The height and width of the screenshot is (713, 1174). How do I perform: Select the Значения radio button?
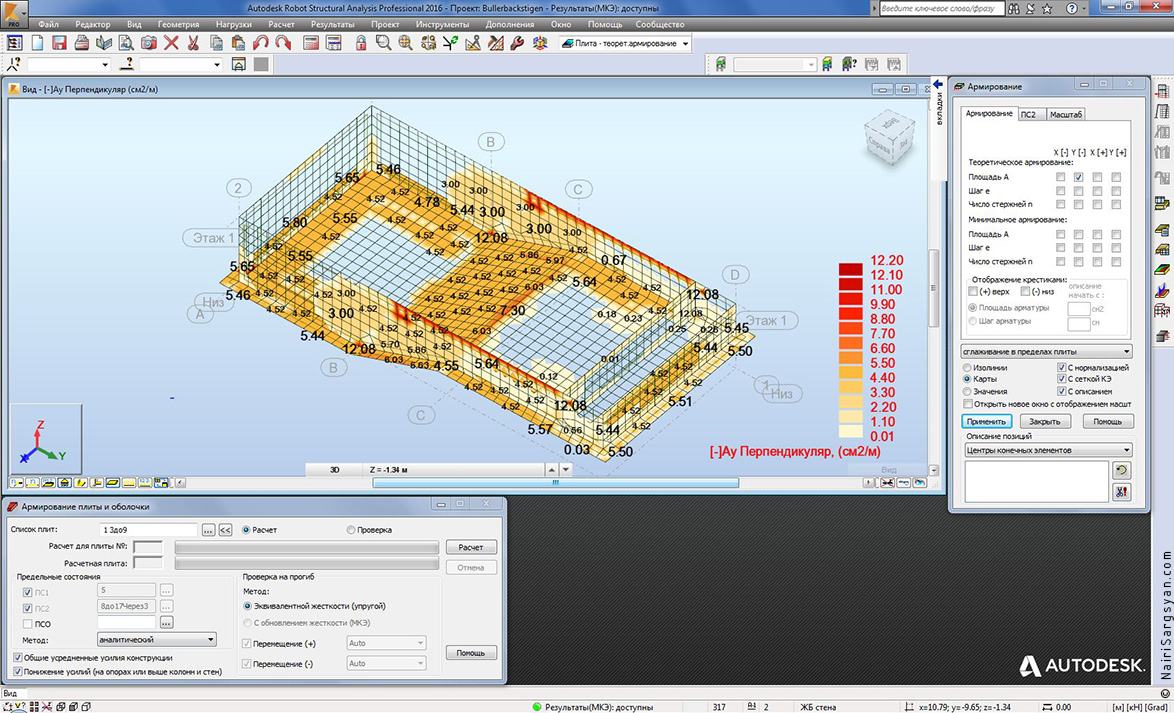pyautogui.click(x=968, y=391)
